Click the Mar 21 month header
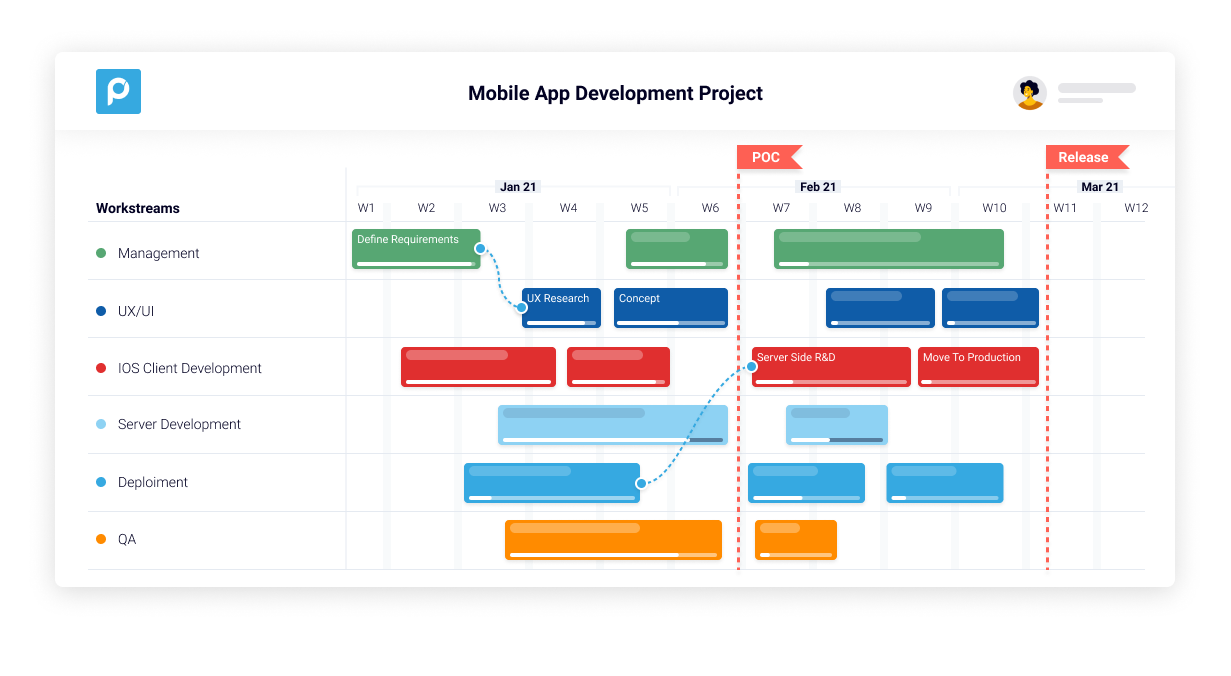Viewport: 1231px width, 676px height. [x=1100, y=187]
